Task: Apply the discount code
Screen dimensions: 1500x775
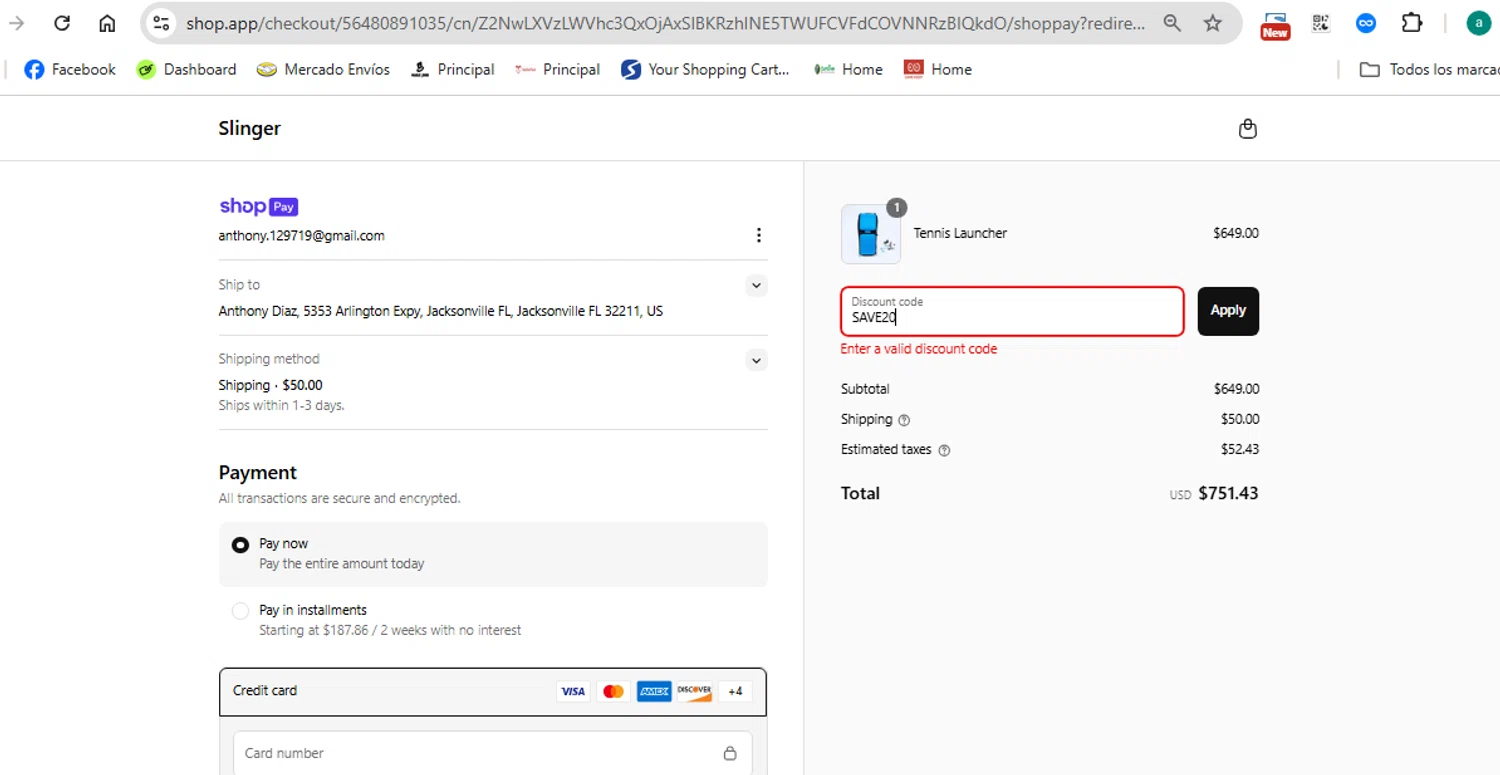Action: [x=1228, y=311]
